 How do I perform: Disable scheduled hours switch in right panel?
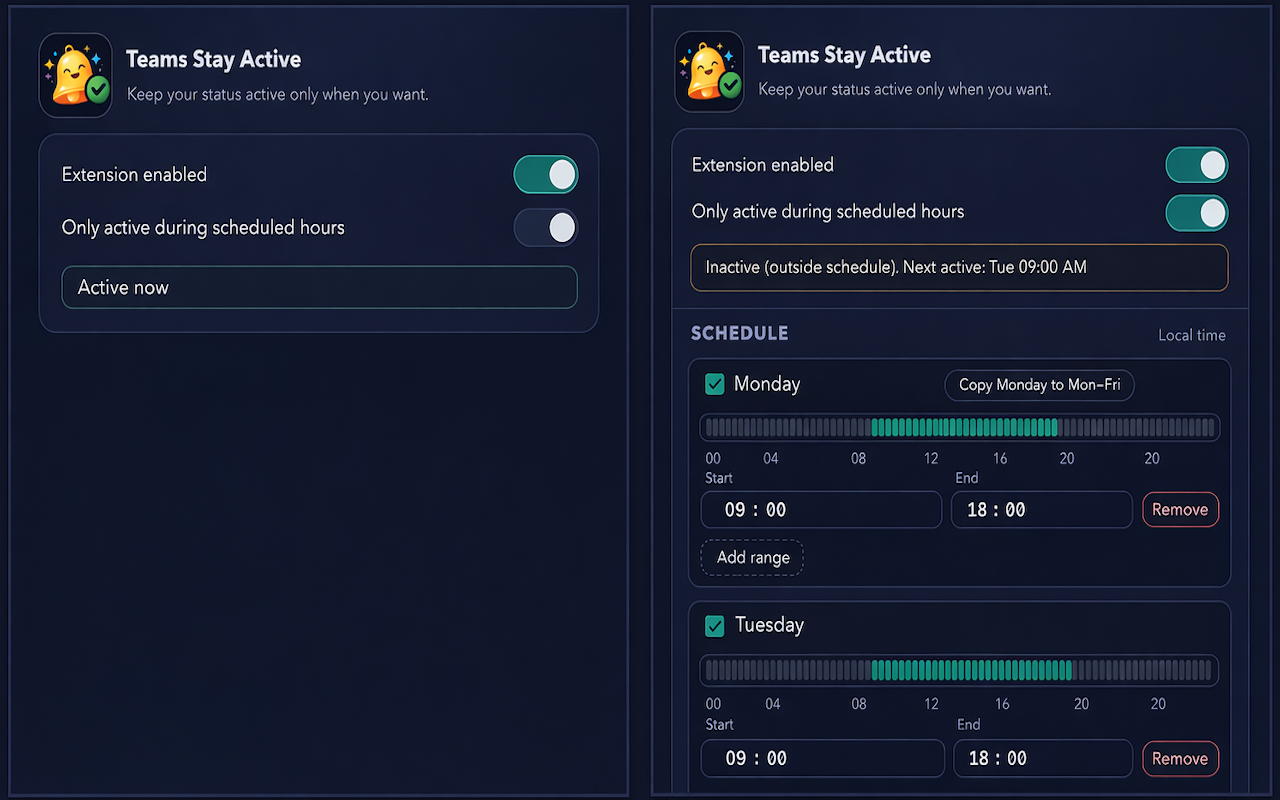(1197, 212)
